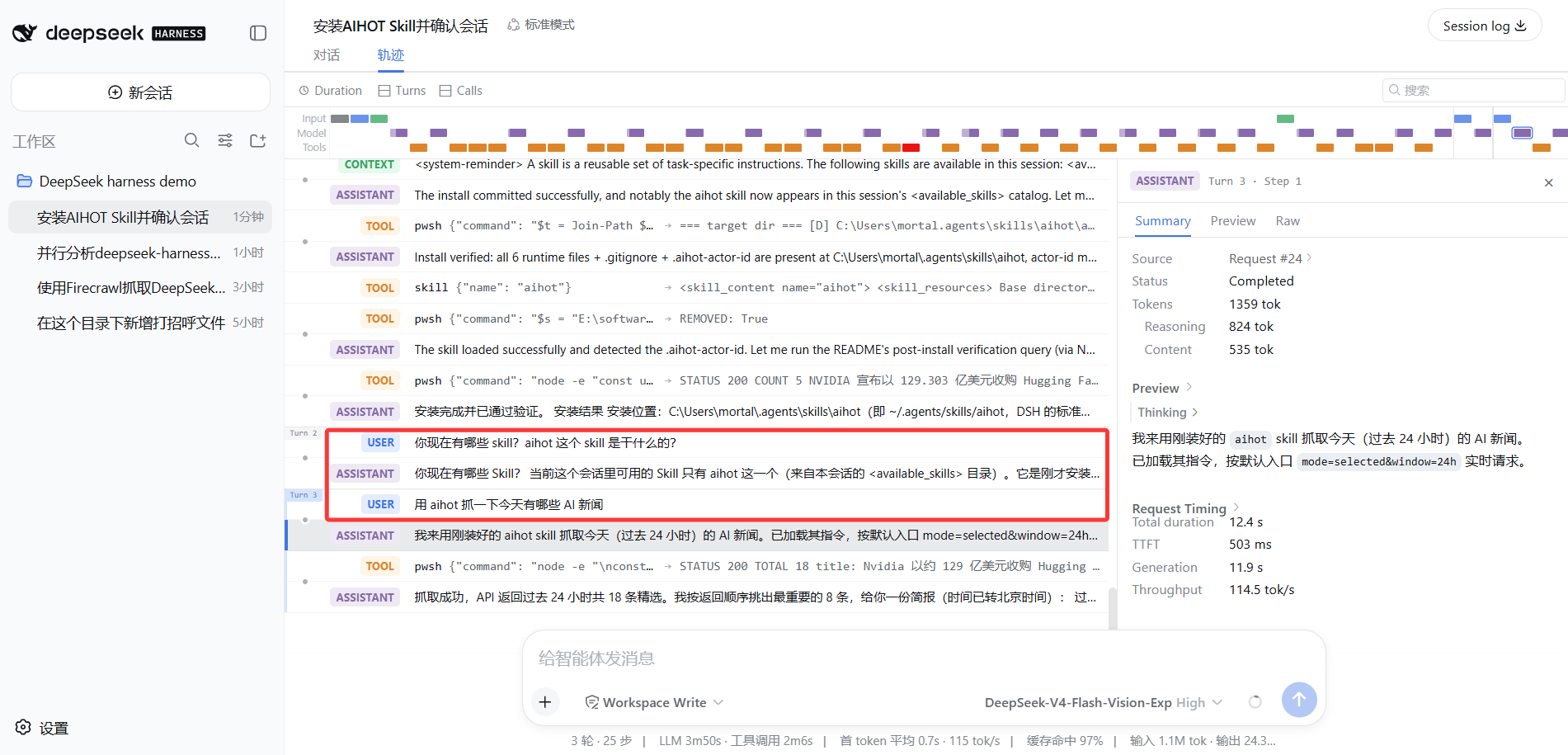Click the selected model block in timeline

pos(1522,133)
